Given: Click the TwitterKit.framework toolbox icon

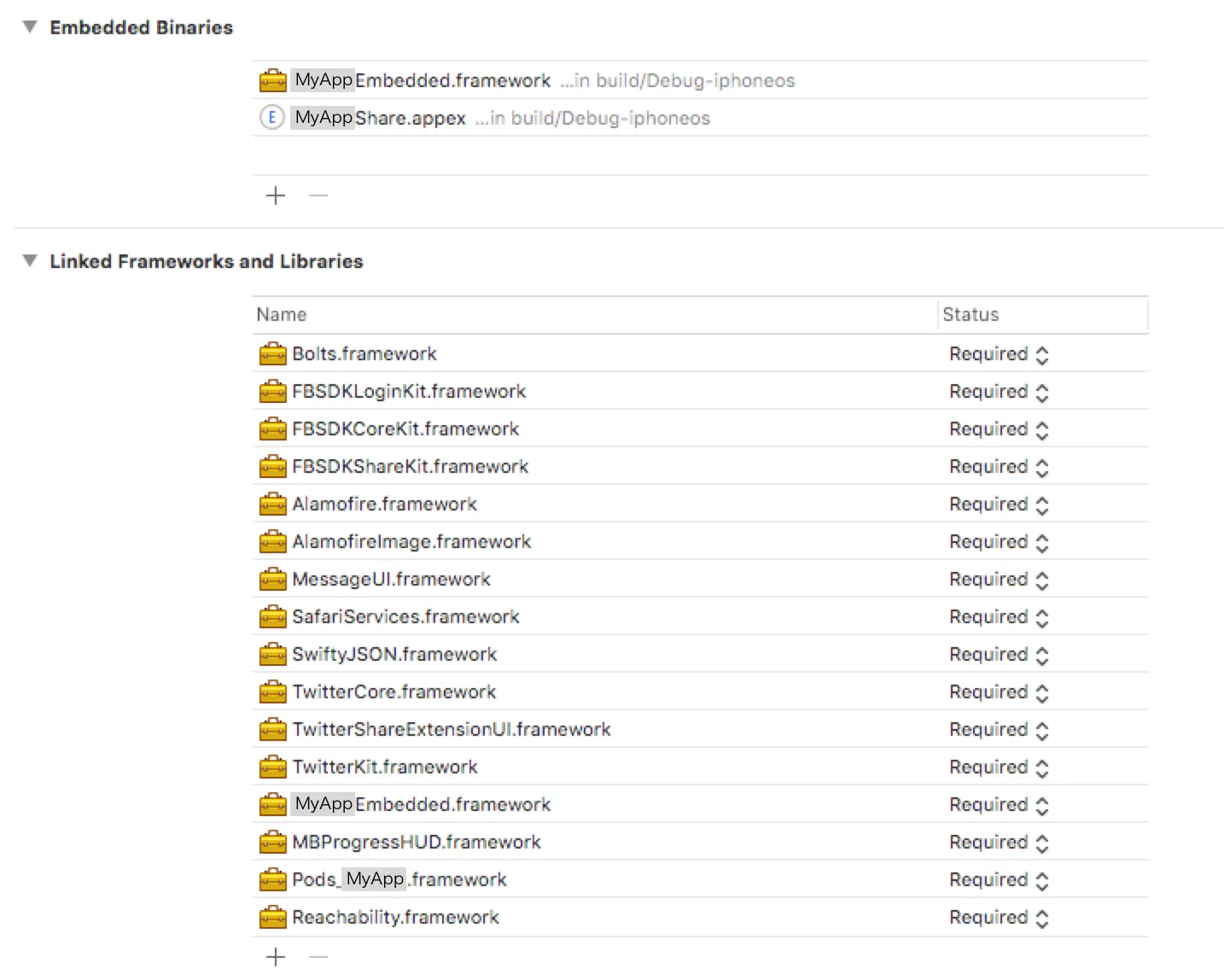Looking at the screenshot, I should (272, 767).
